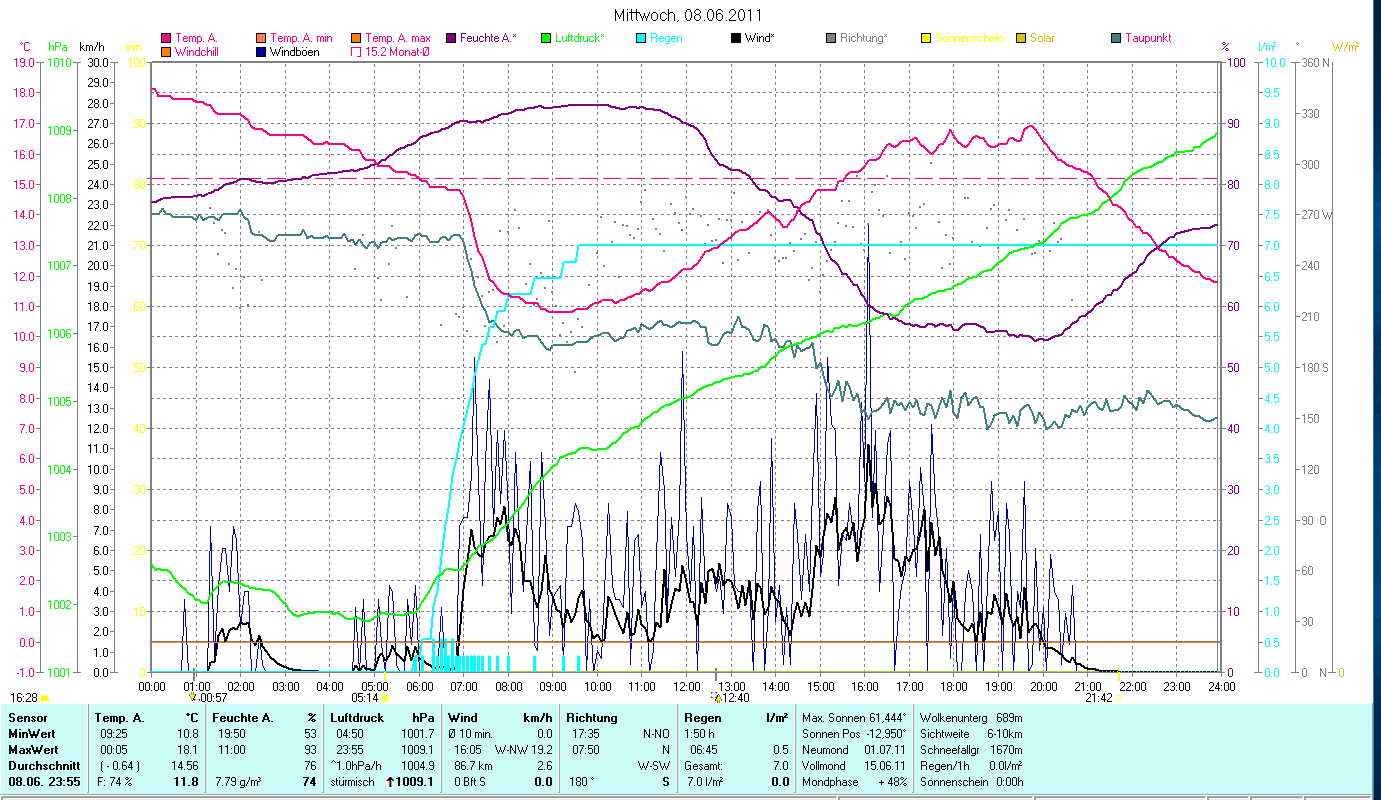
Task: Click the 'Vollmond 15.06.11' entry
Action: 852,765
